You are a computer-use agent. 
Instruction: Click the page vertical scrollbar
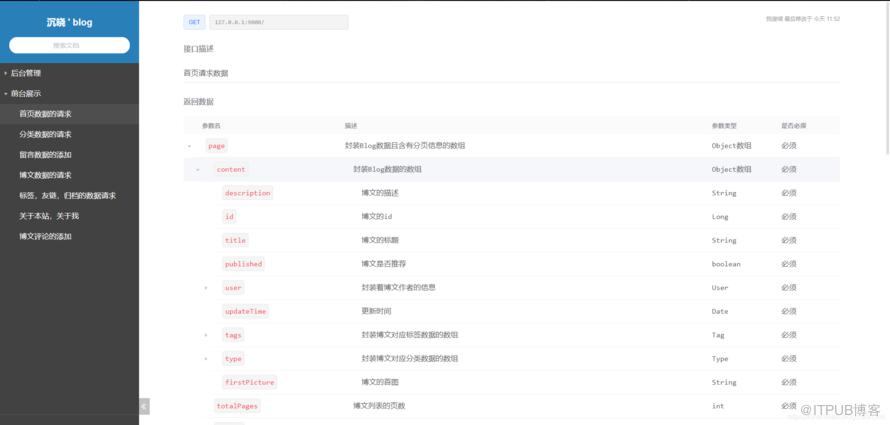(x=887, y=79)
